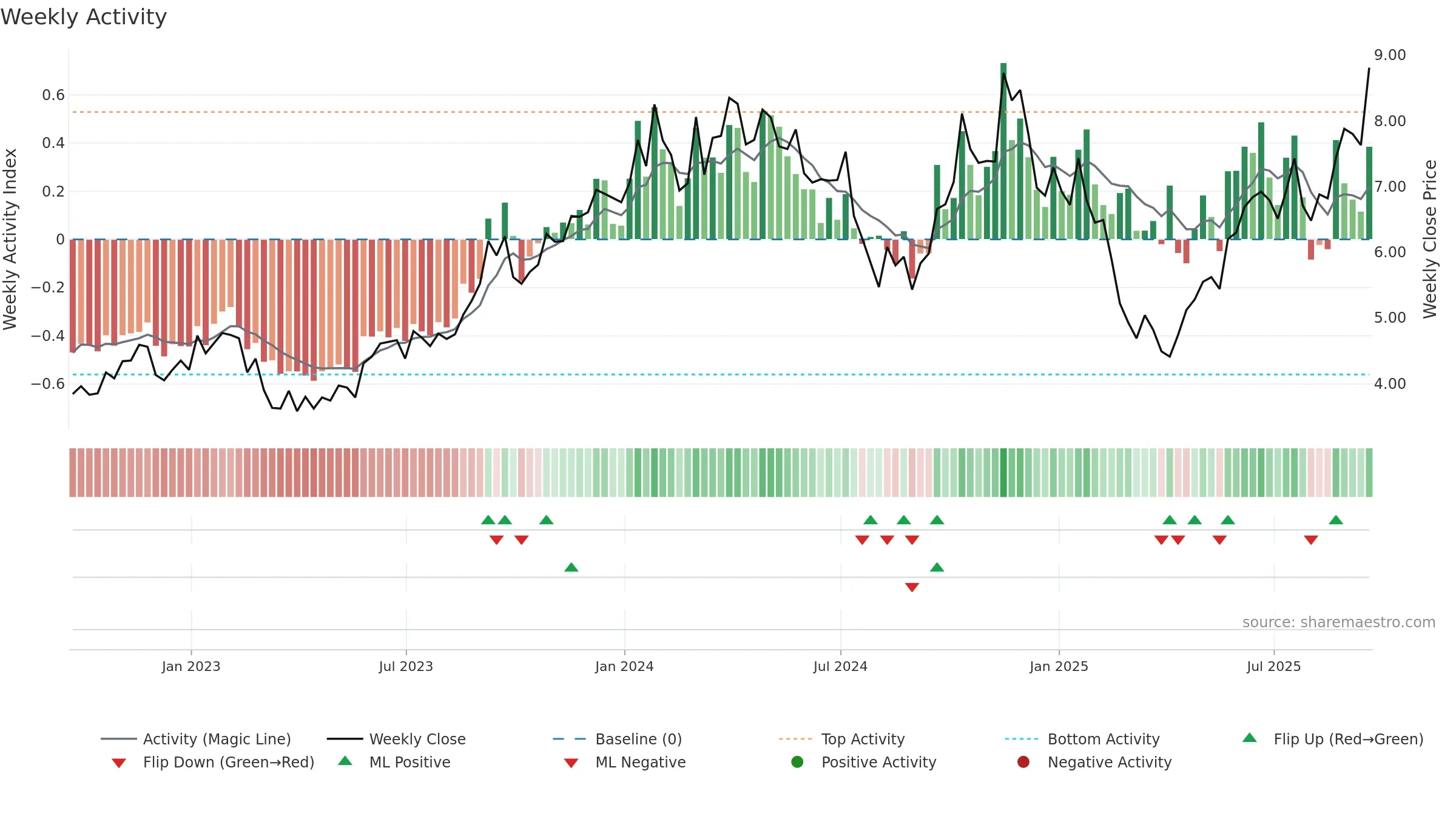Click the −0.6 tick on left axis

48,383
